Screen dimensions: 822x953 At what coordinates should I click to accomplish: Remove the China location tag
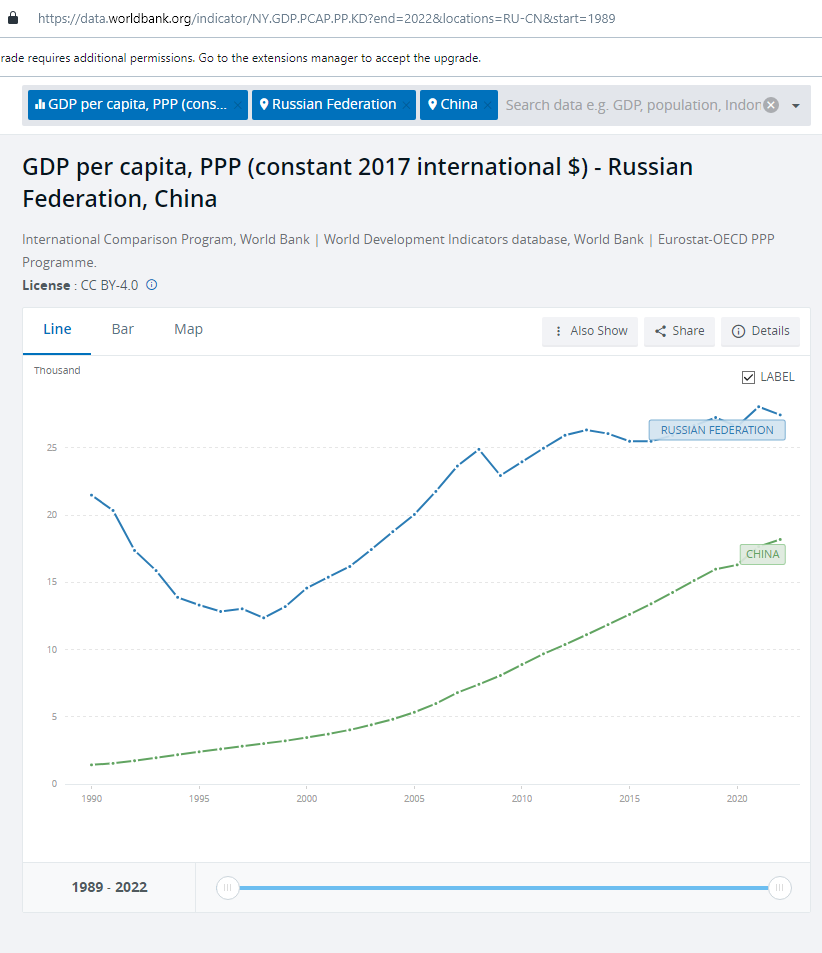pos(488,105)
